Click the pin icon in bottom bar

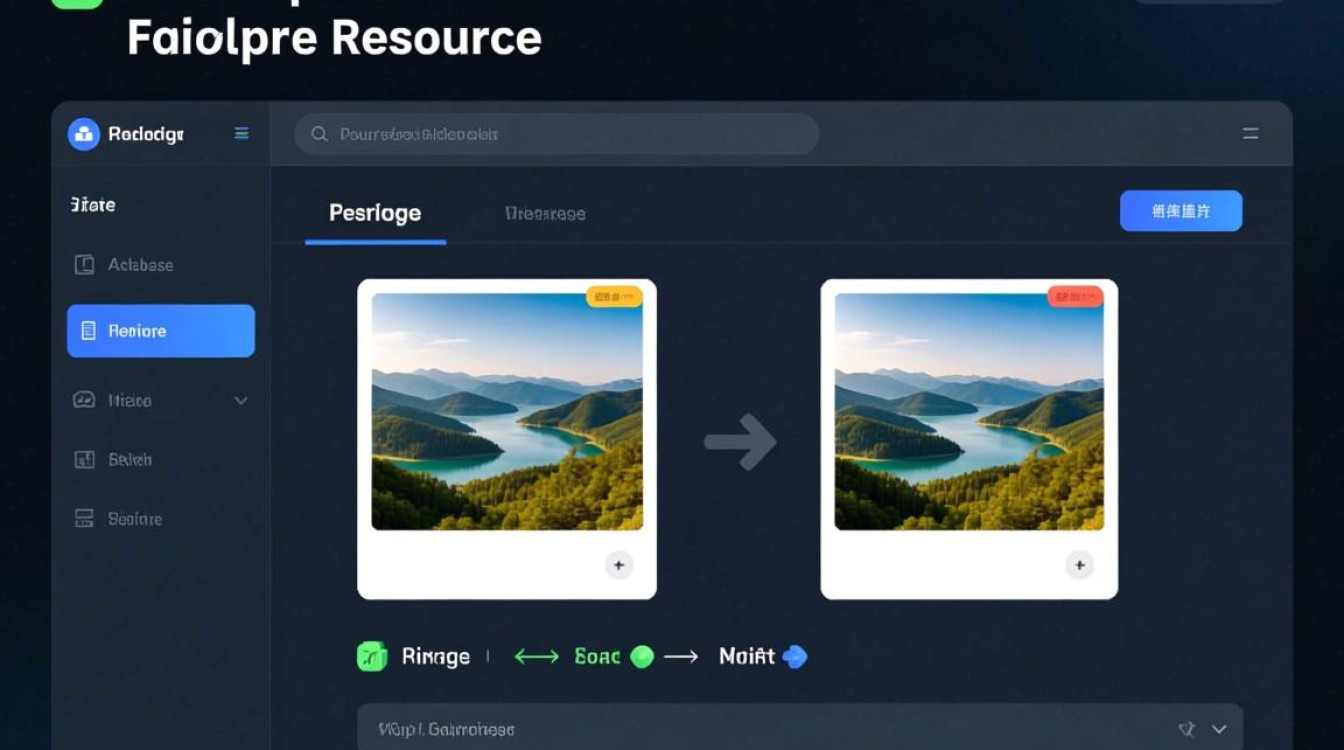click(1187, 729)
